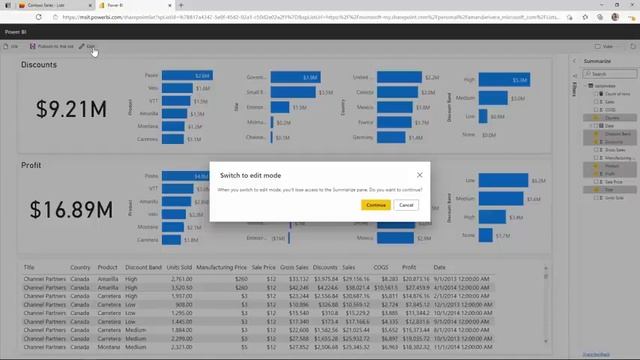Click the browser address bar URL
The width and height of the screenshot is (640, 360).
point(310,17)
